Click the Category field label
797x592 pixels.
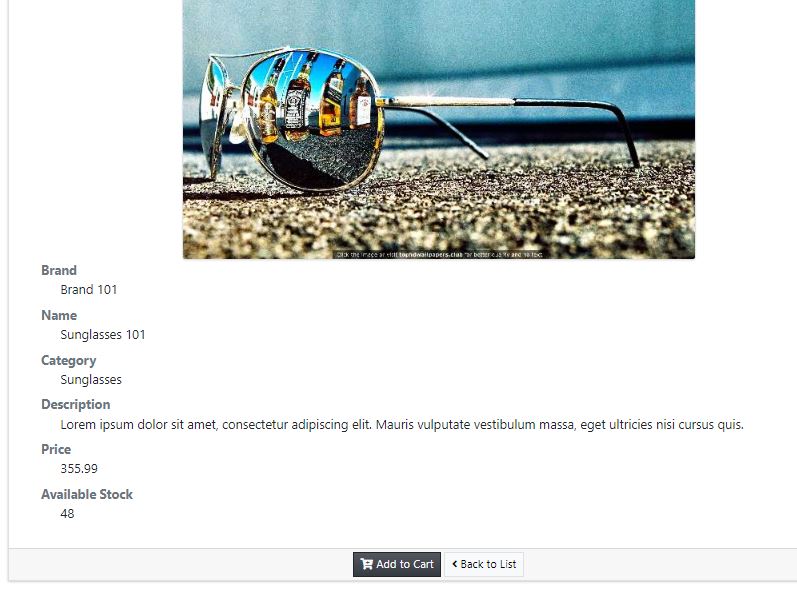click(69, 360)
